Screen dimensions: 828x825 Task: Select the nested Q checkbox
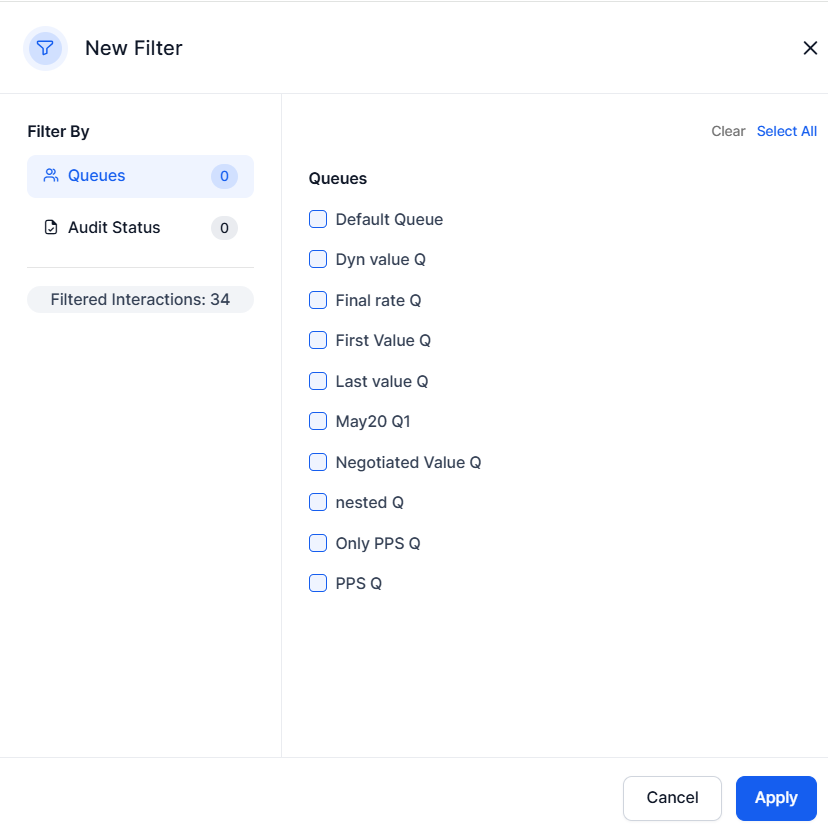click(317, 502)
